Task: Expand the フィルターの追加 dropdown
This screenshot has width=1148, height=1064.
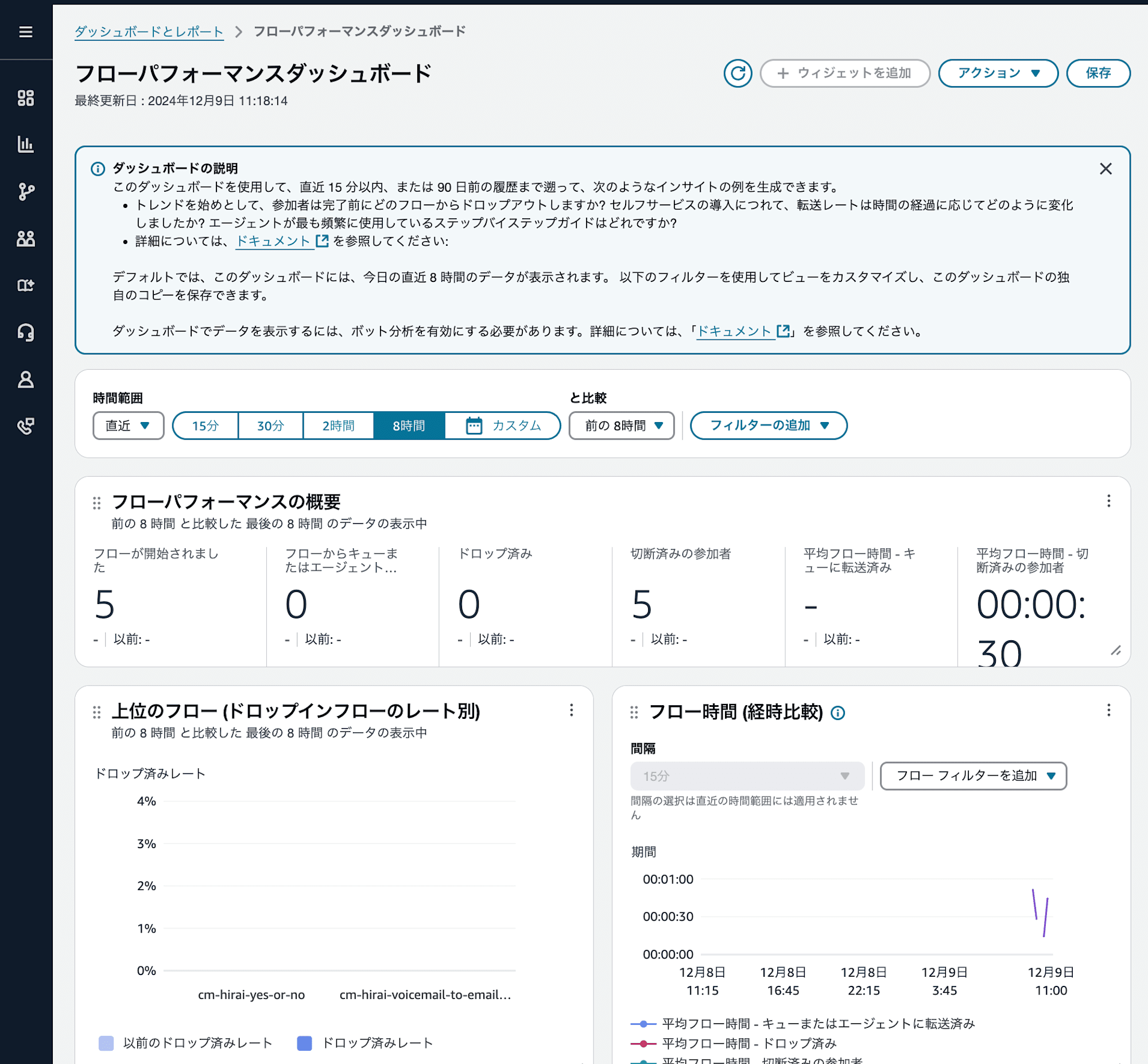Action: (768, 425)
